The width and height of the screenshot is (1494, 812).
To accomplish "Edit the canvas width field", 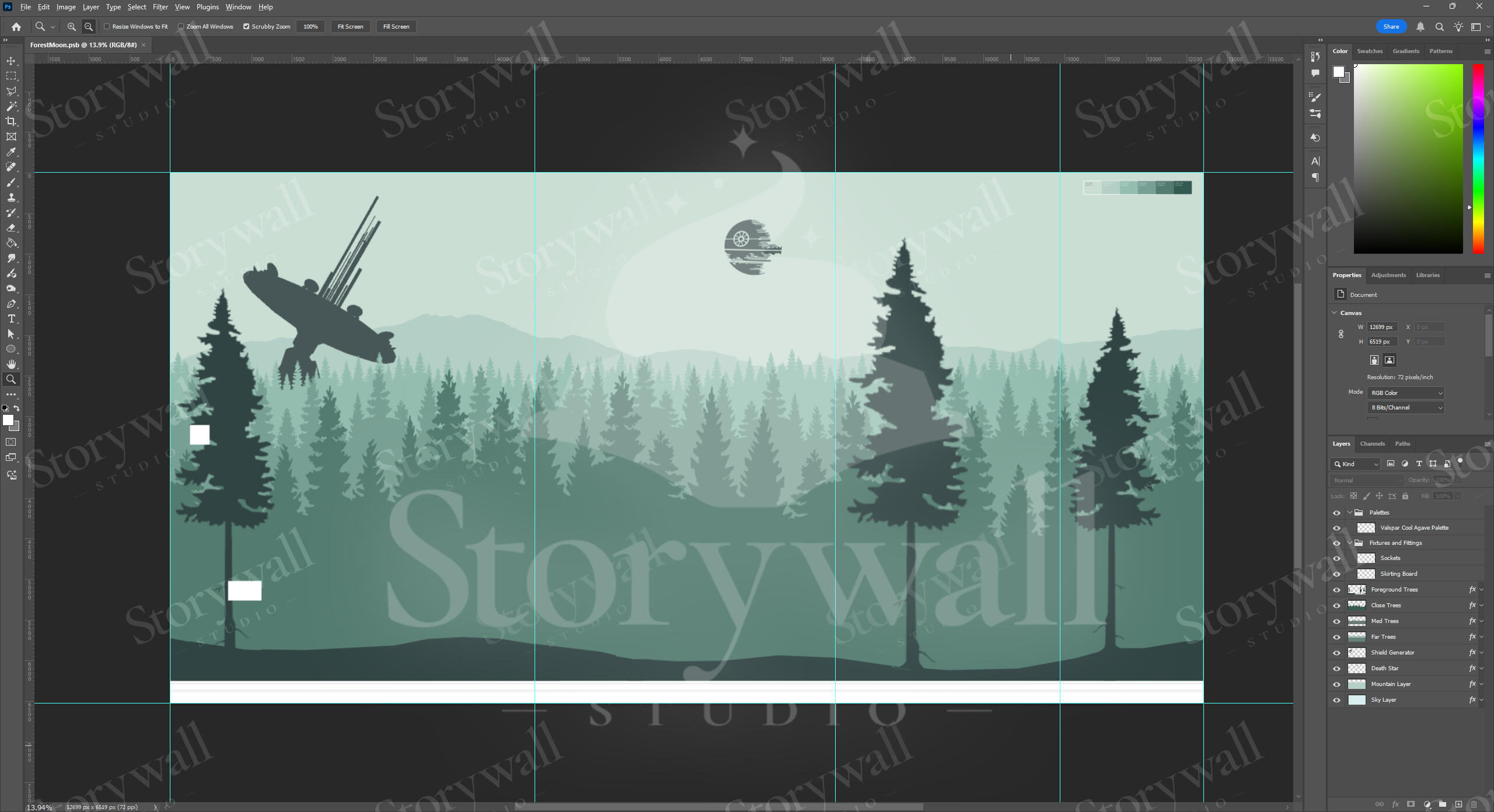I will pyautogui.click(x=1381, y=327).
